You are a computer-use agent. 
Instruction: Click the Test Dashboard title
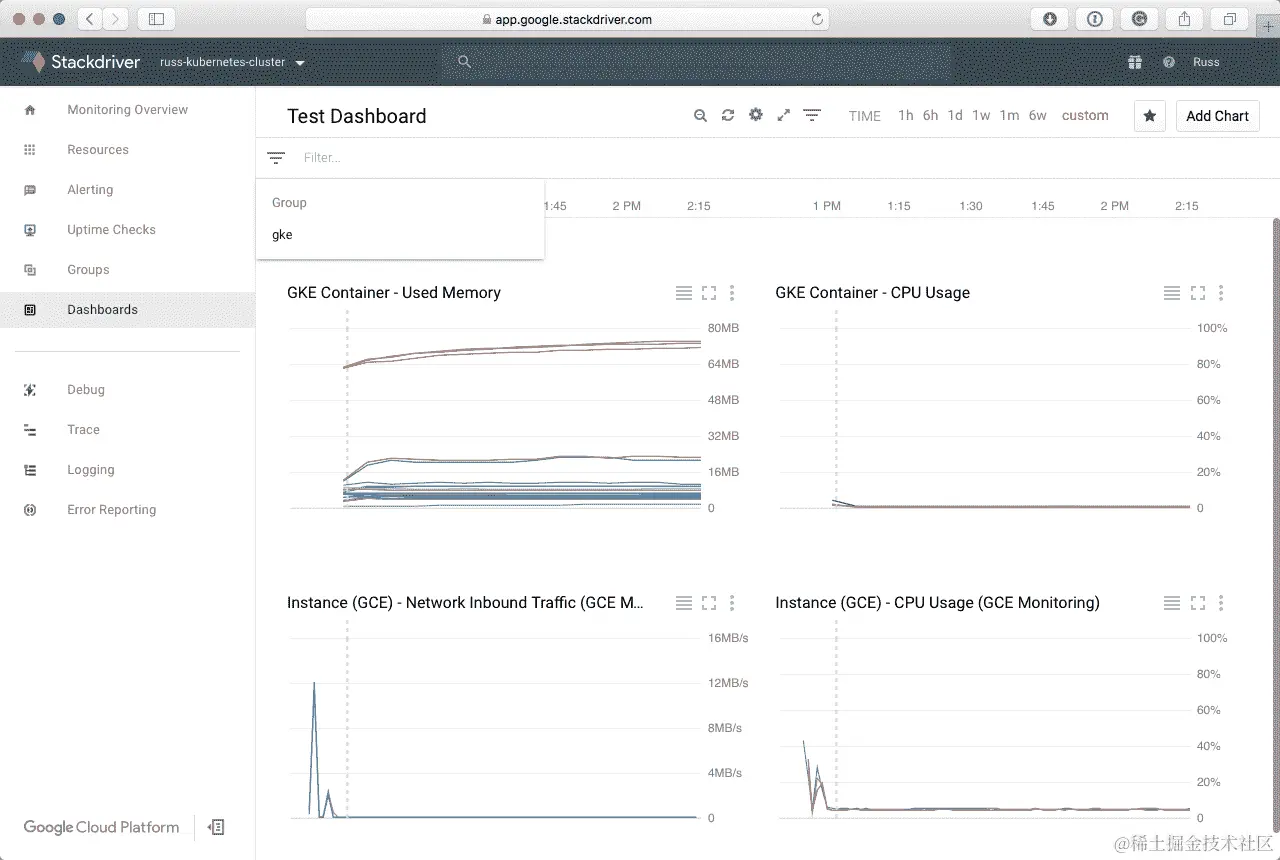(356, 116)
